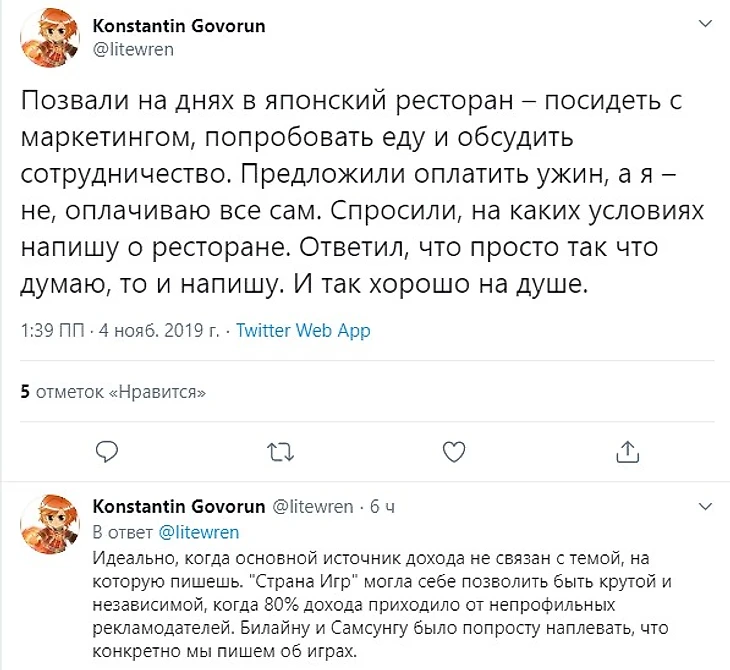Click the tweet date "4 нояб. 2019 г."

click(x=161, y=331)
